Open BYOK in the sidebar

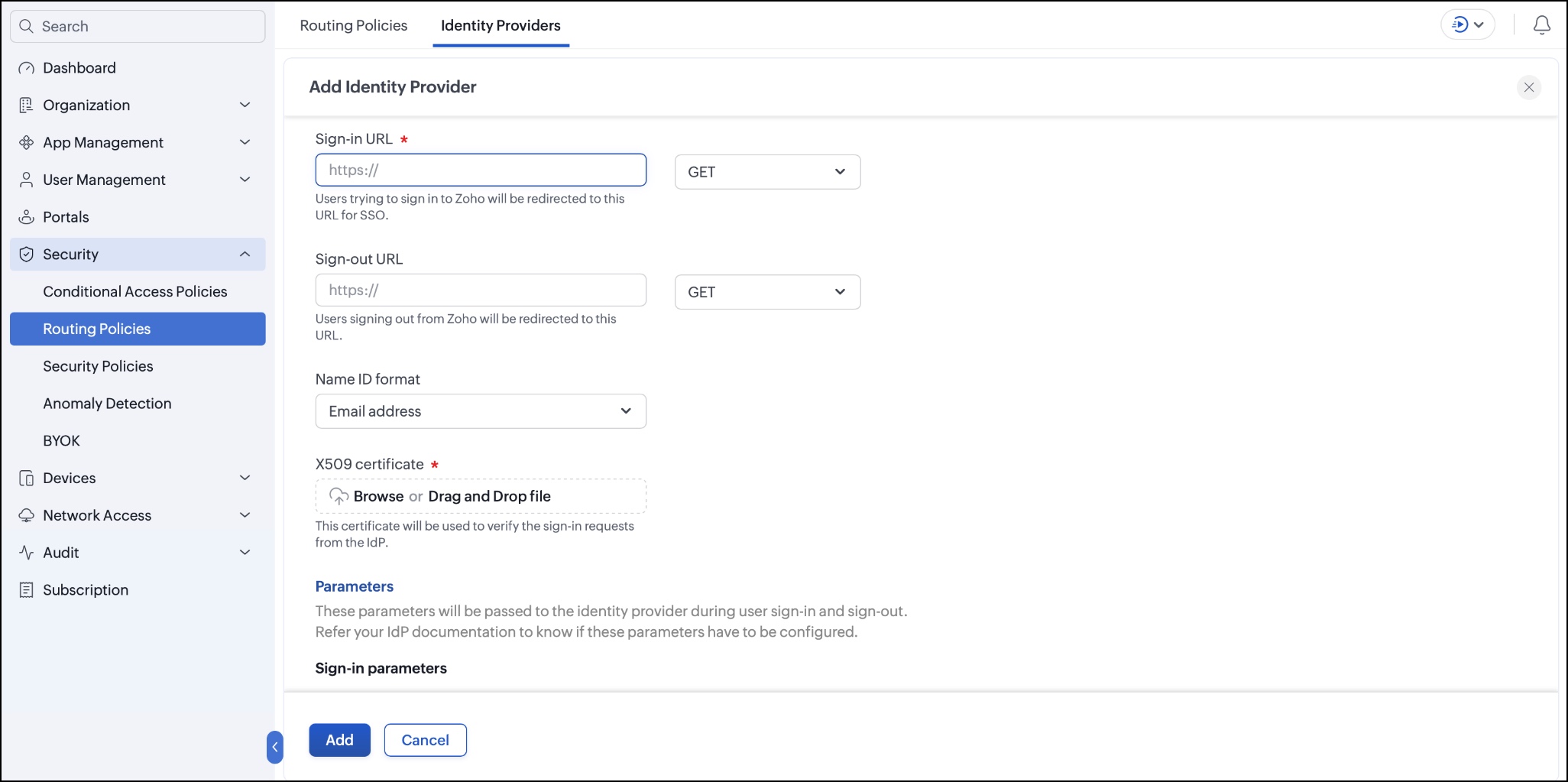(61, 441)
